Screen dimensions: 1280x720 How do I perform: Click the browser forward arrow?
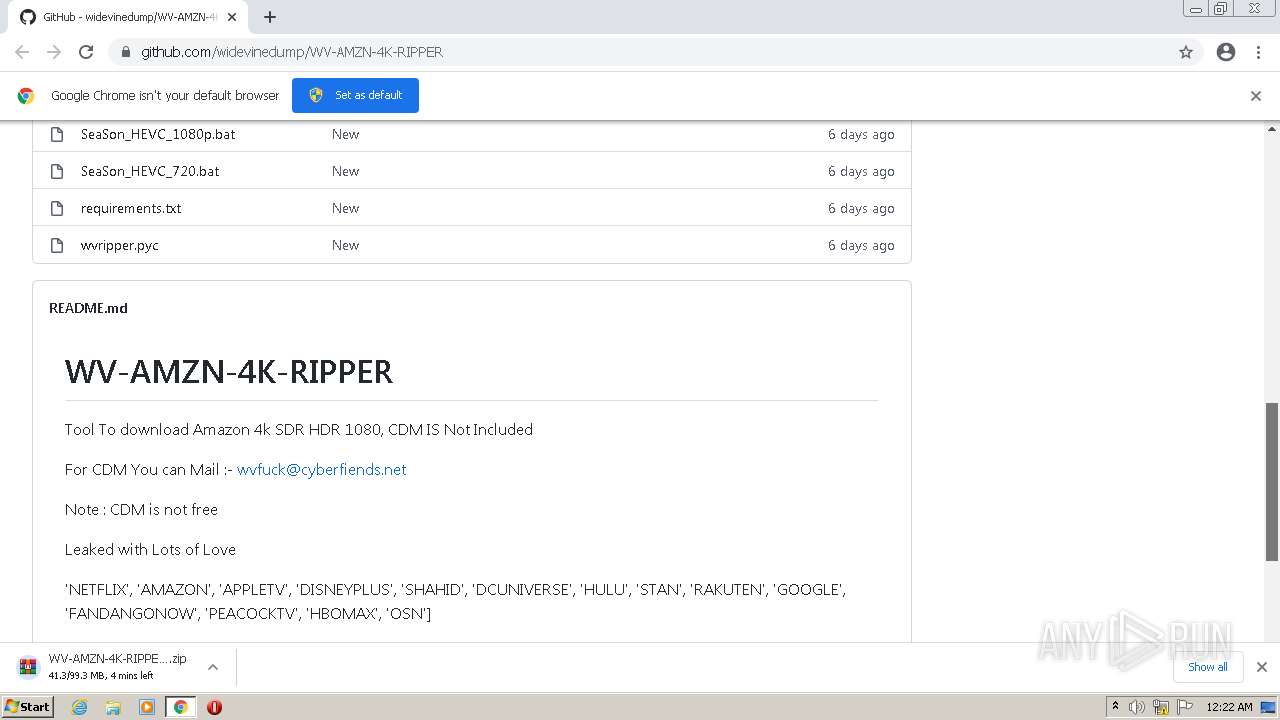coord(54,52)
